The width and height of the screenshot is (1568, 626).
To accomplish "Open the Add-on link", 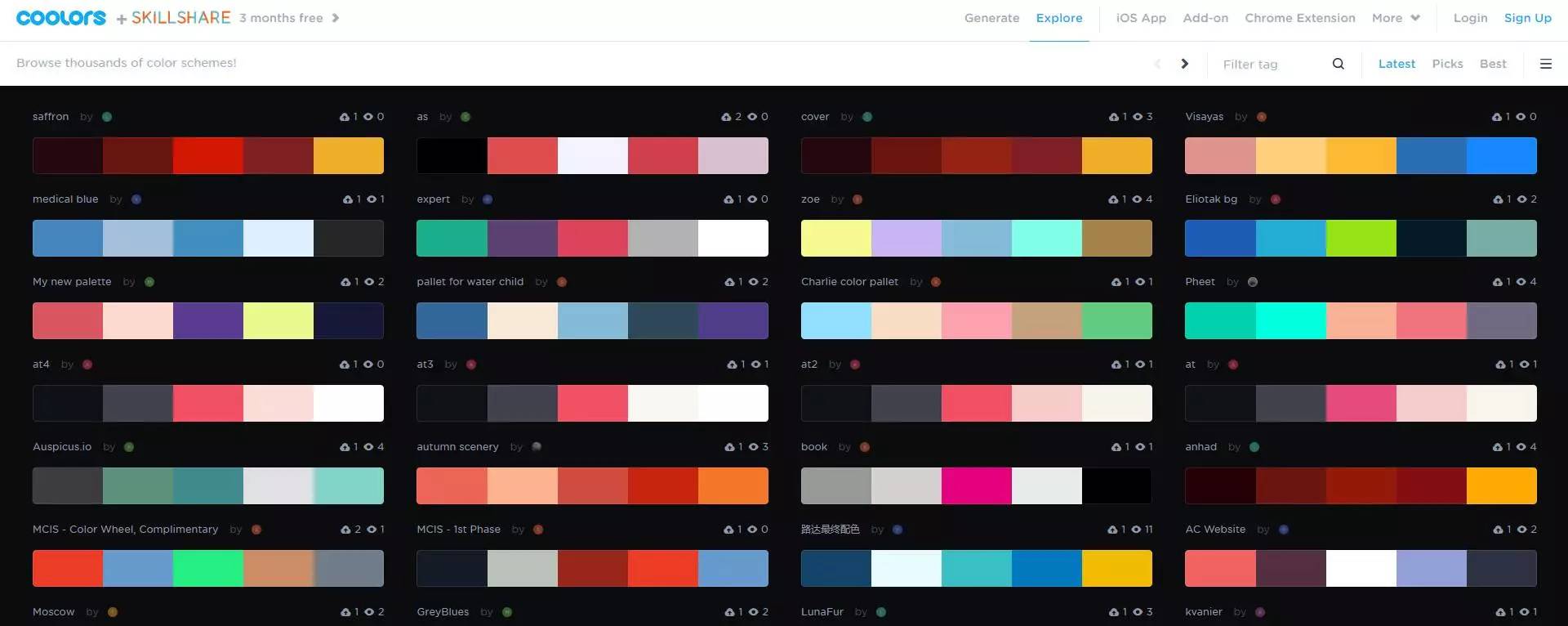I will 1205,18.
